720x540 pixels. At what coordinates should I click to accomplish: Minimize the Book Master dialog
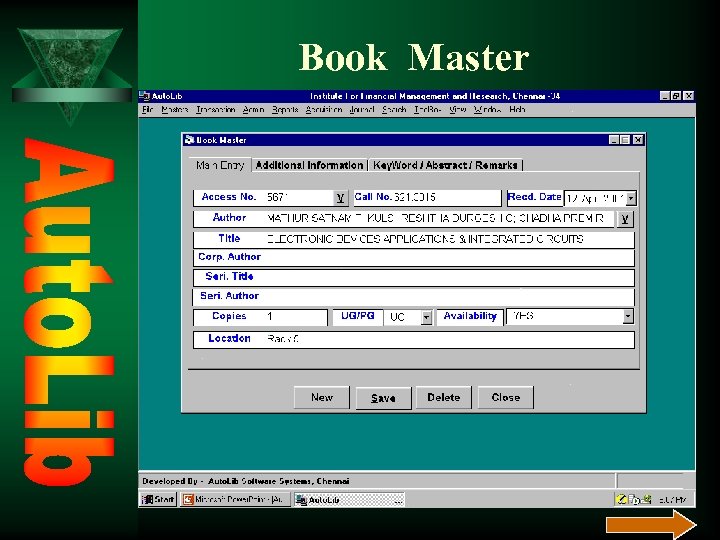coord(614,140)
